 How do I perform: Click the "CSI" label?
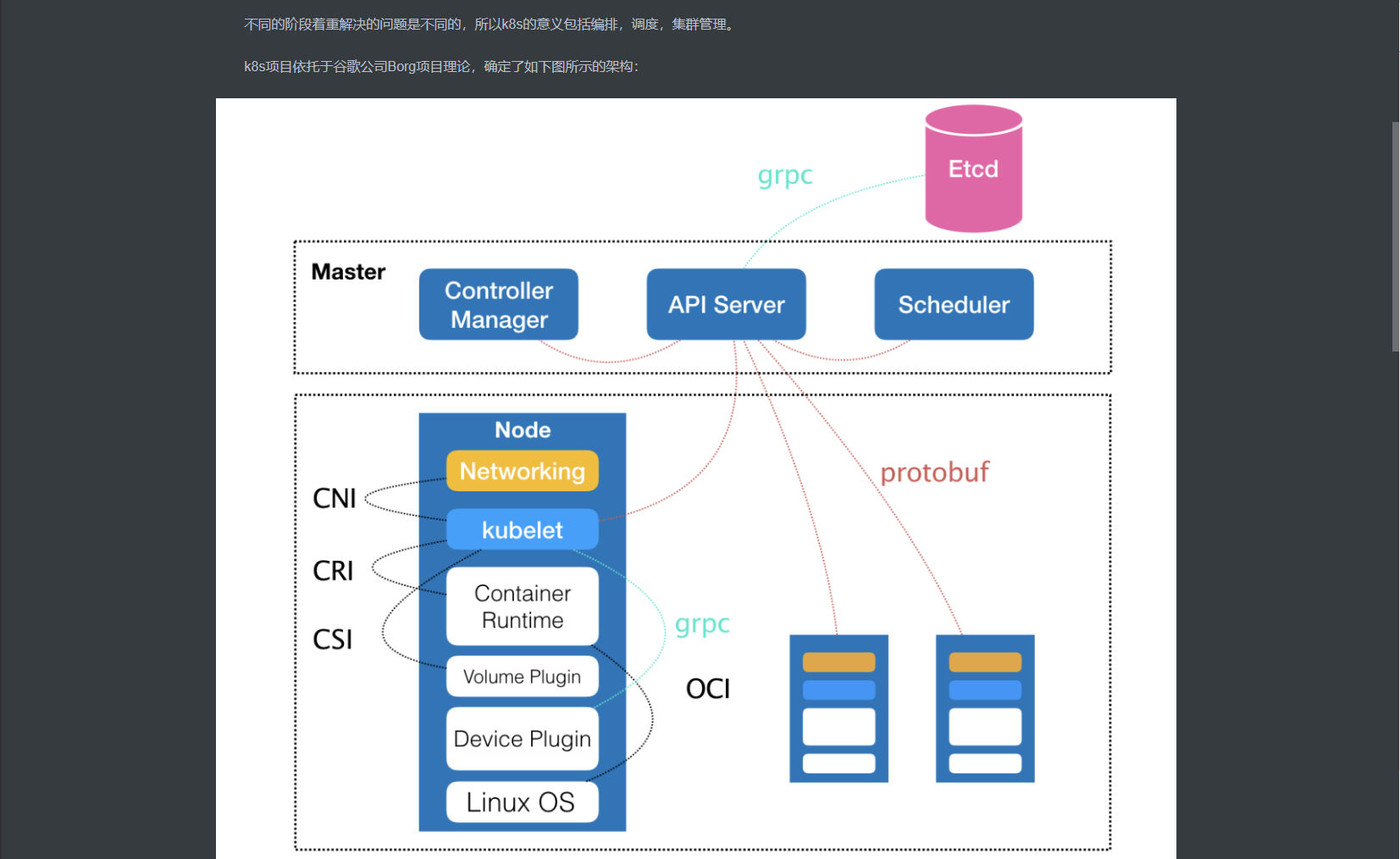(333, 640)
